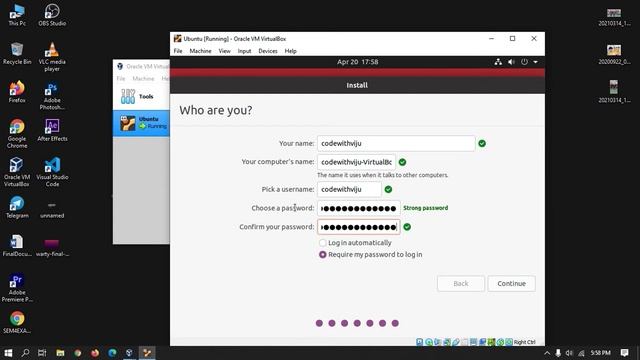The width and height of the screenshot is (640, 360).
Task: Select Telegram desktop shortcut
Action: click(17, 207)
